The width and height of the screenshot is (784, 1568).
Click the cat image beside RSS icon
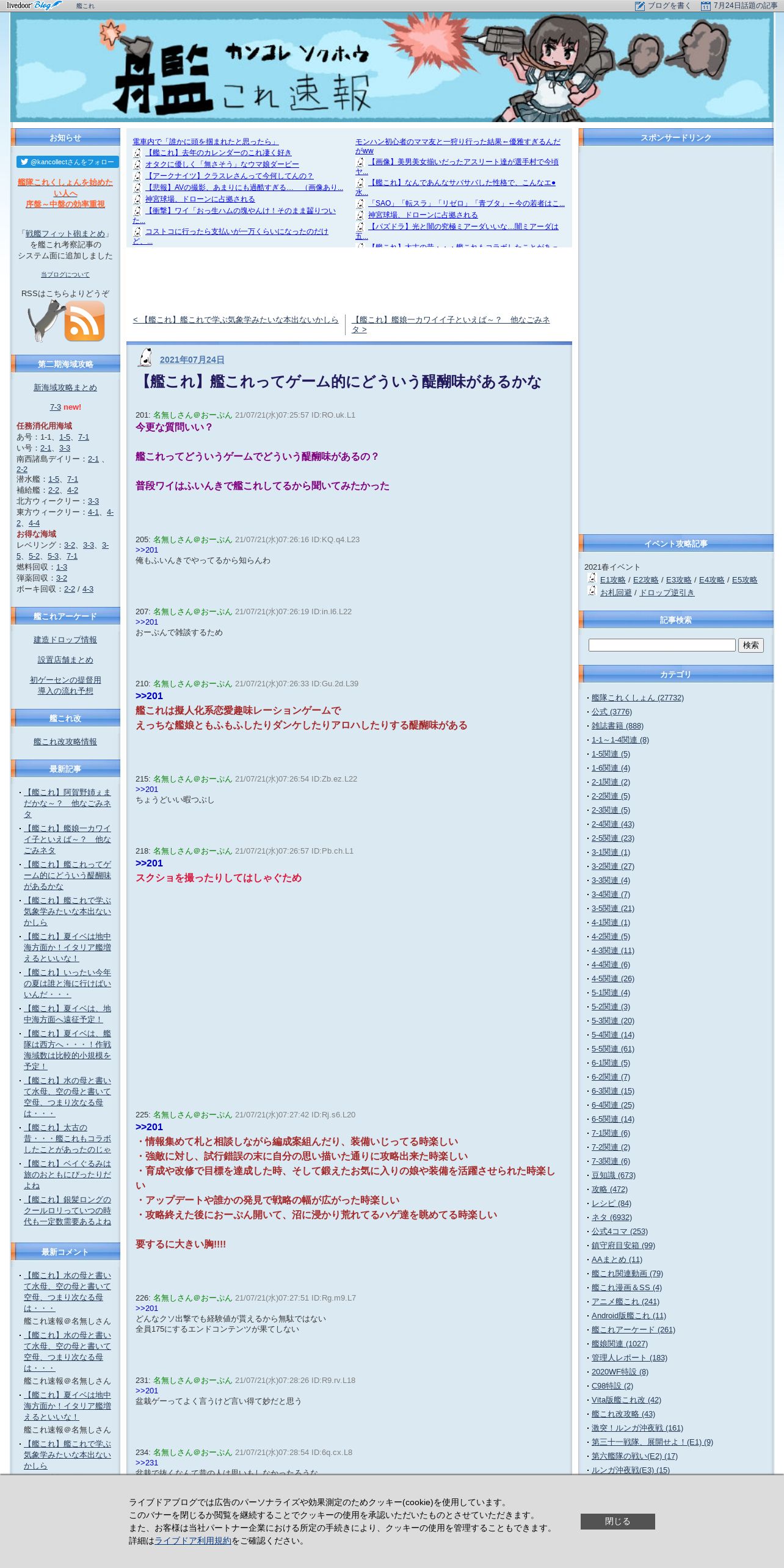coord(45,320)
